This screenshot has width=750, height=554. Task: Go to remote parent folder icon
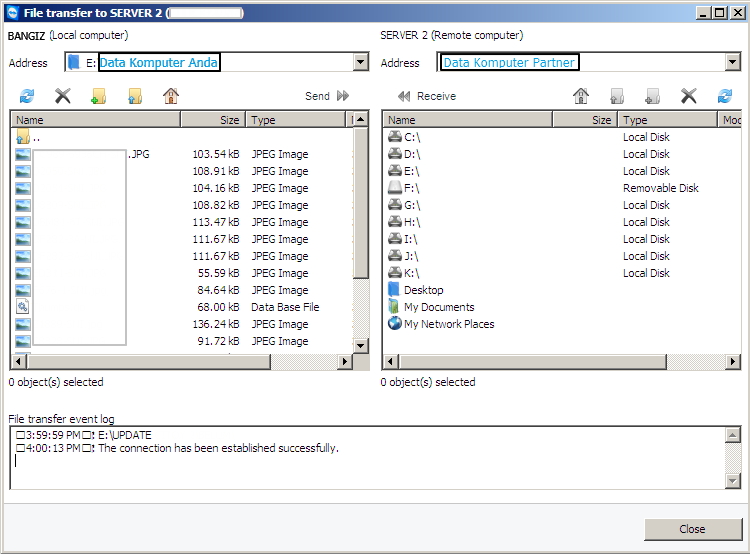tap(617, 96)
